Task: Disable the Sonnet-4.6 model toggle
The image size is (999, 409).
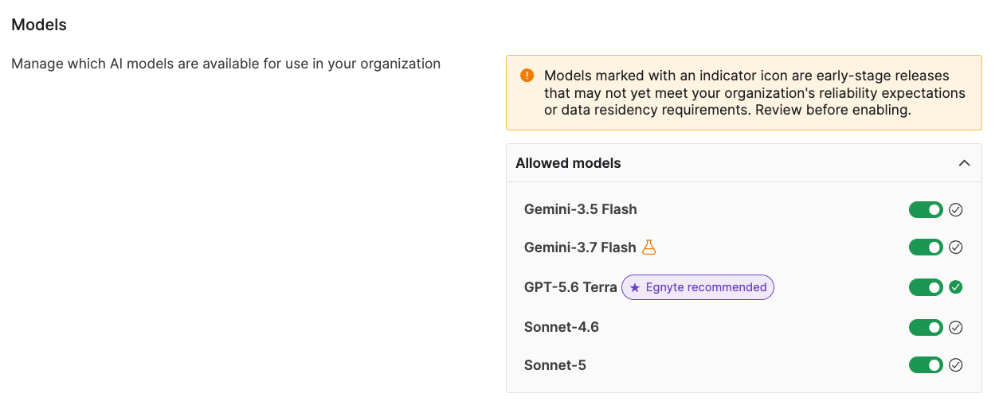Action: click(926, 327)
